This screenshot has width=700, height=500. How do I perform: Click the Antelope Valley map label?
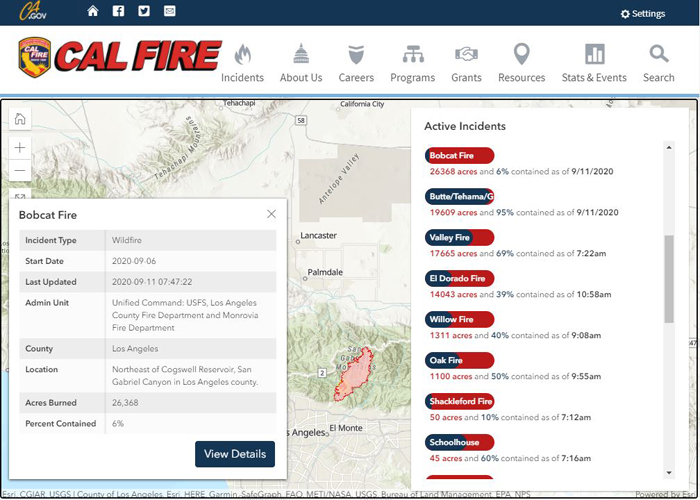pyautogui.click(x=339, y=179)
